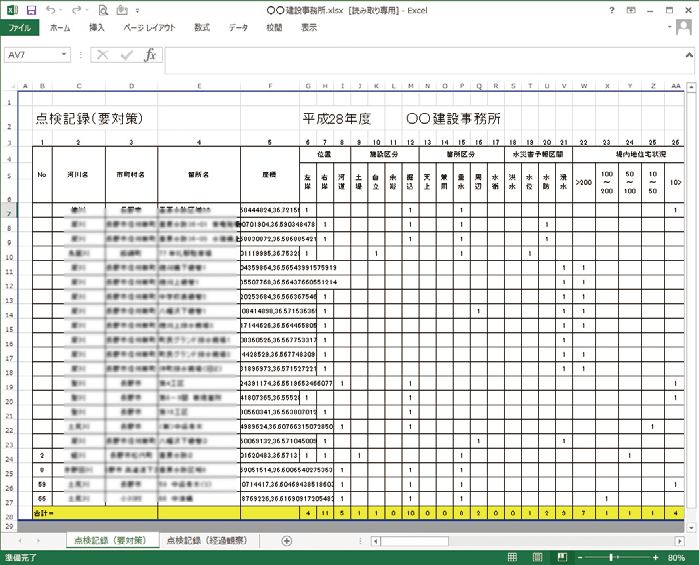This screenshot has width=699, height=565.
Task: Select column AA header
Action: click(675, 86)
